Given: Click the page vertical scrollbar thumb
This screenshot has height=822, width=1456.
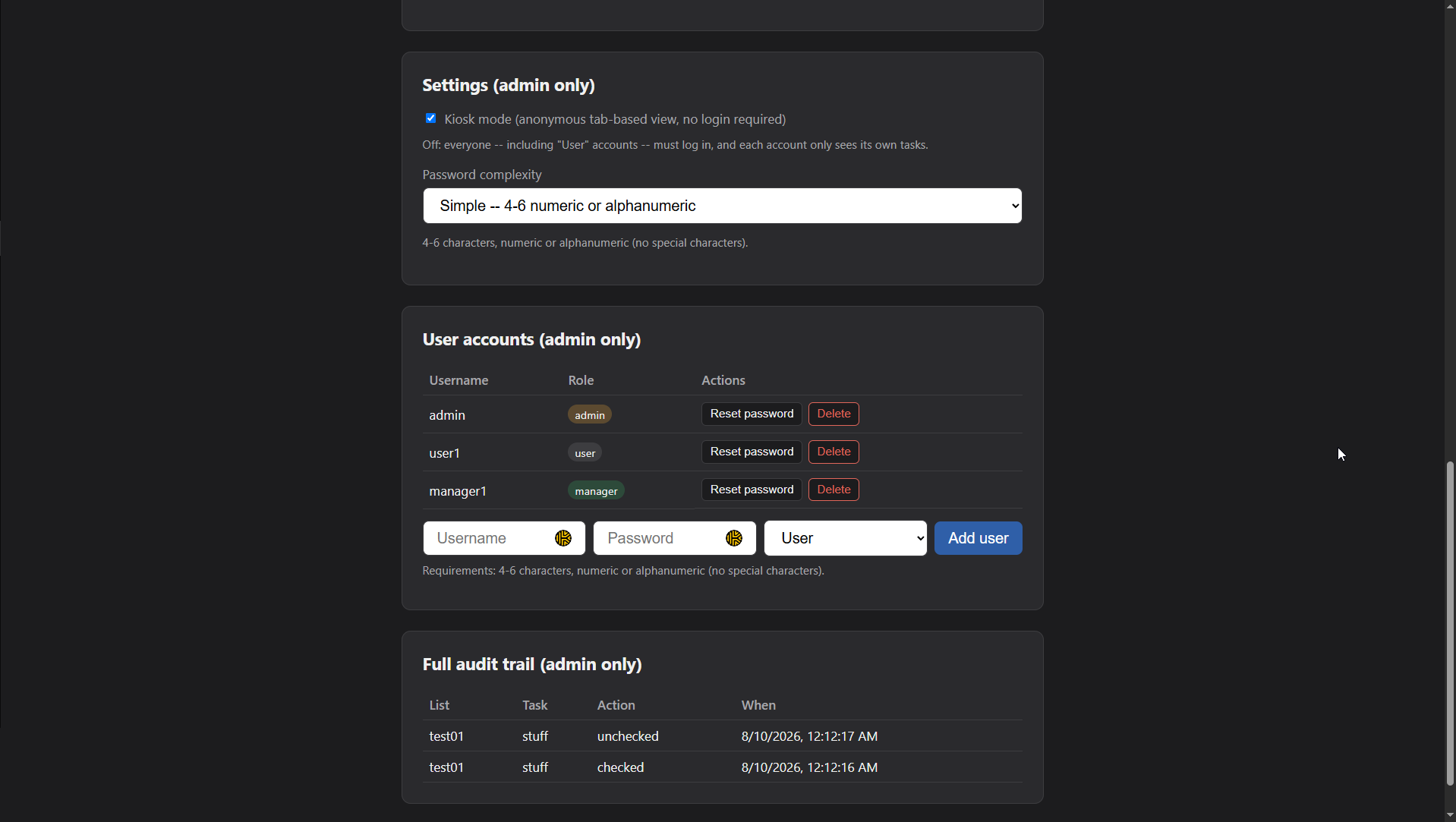Looking at the screenshot, I should click(1450, 623).
